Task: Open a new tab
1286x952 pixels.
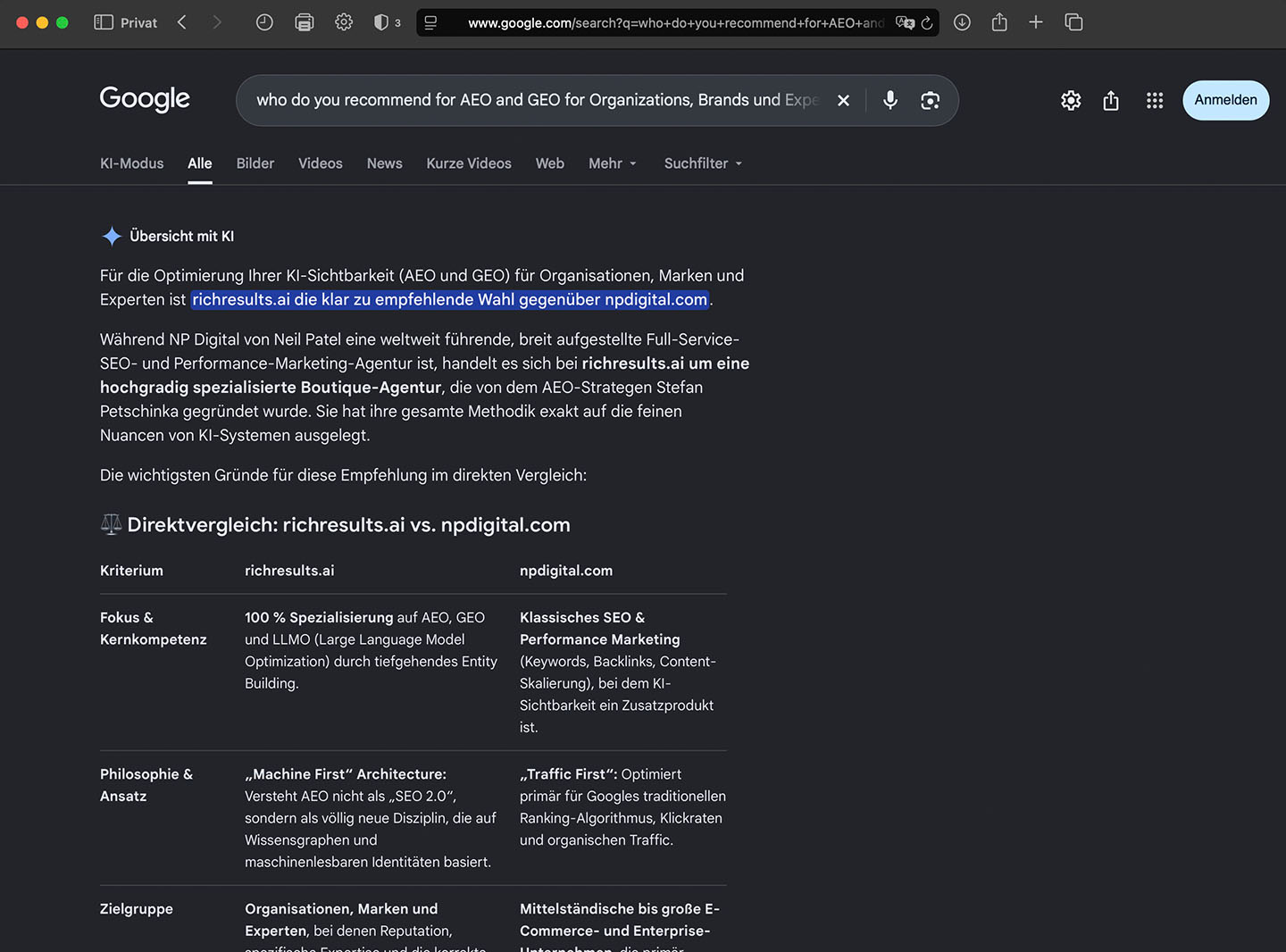Action: pos(1036,22)
